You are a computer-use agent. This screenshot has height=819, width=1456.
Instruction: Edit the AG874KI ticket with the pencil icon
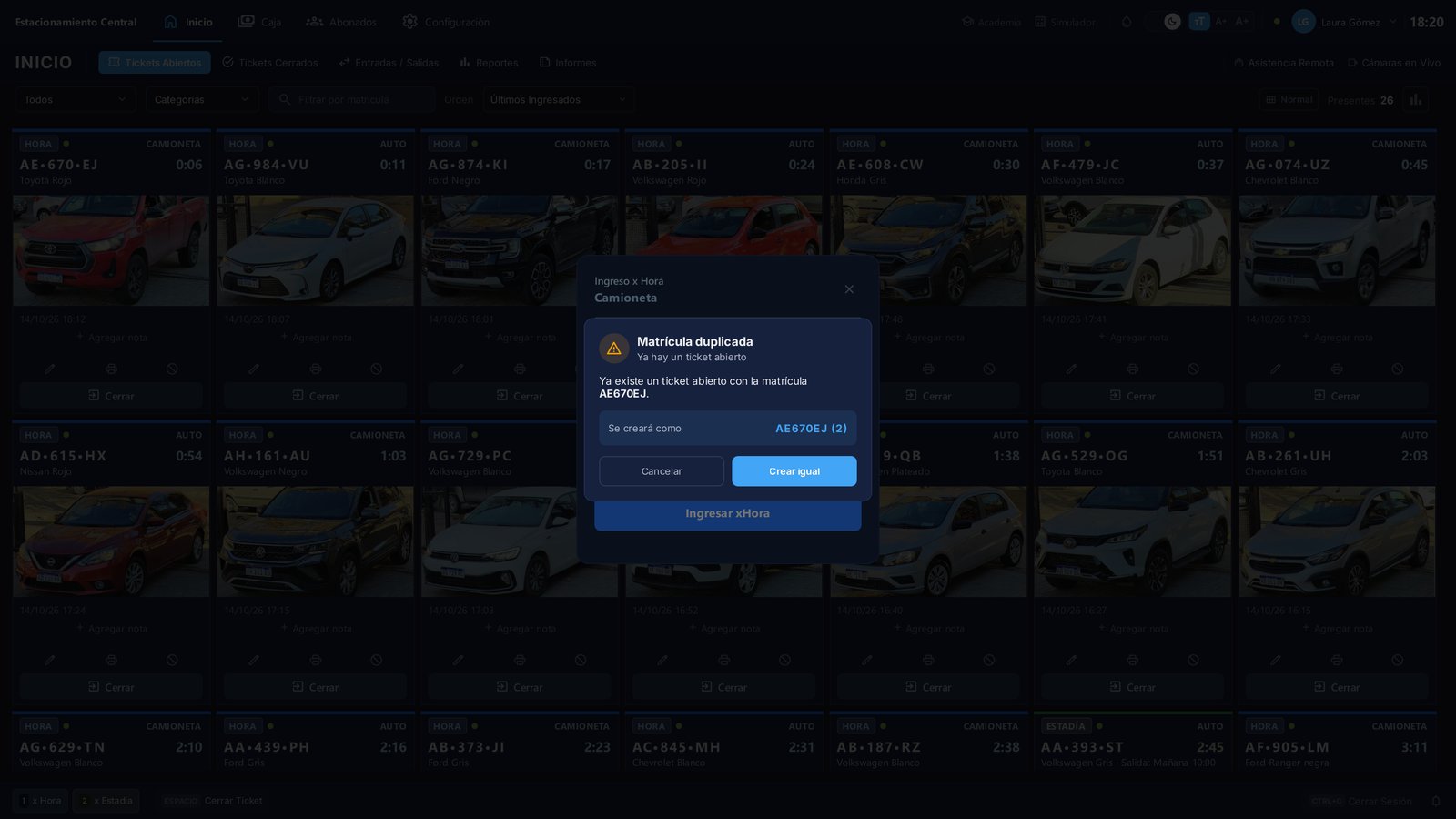[x=458, y=369]
